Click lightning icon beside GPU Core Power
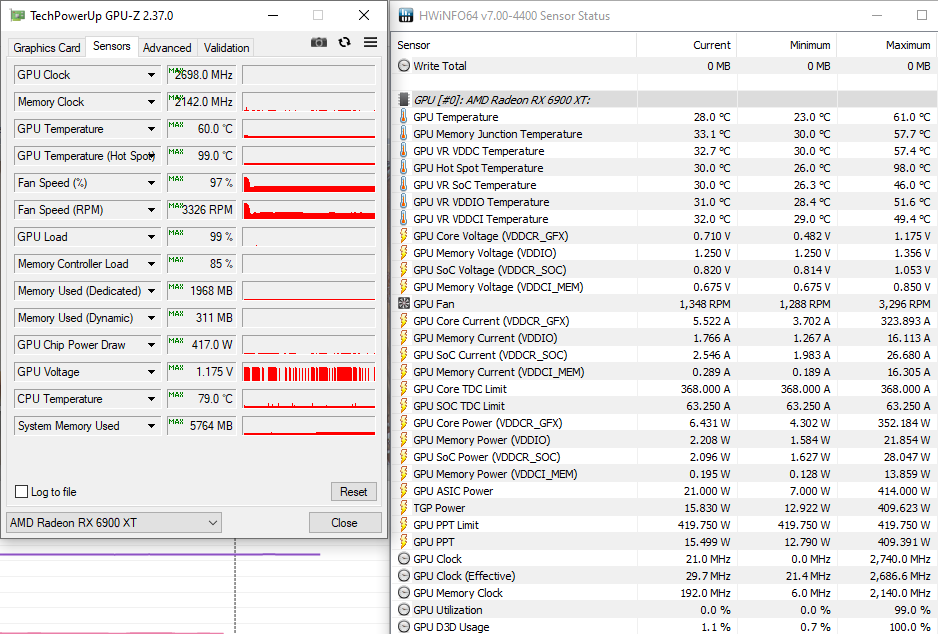 [x=404, y=422]
